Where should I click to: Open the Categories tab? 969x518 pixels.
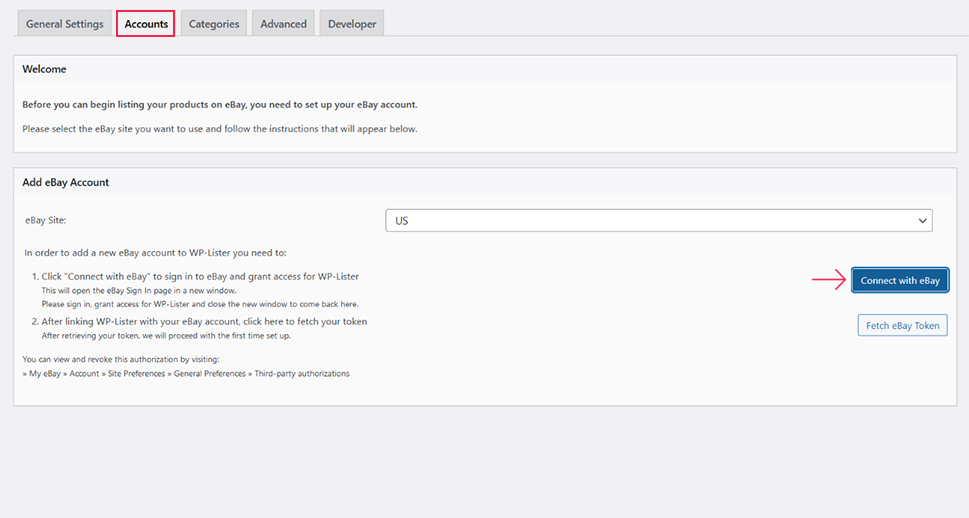pyautogui.click(x=214, y=23)
